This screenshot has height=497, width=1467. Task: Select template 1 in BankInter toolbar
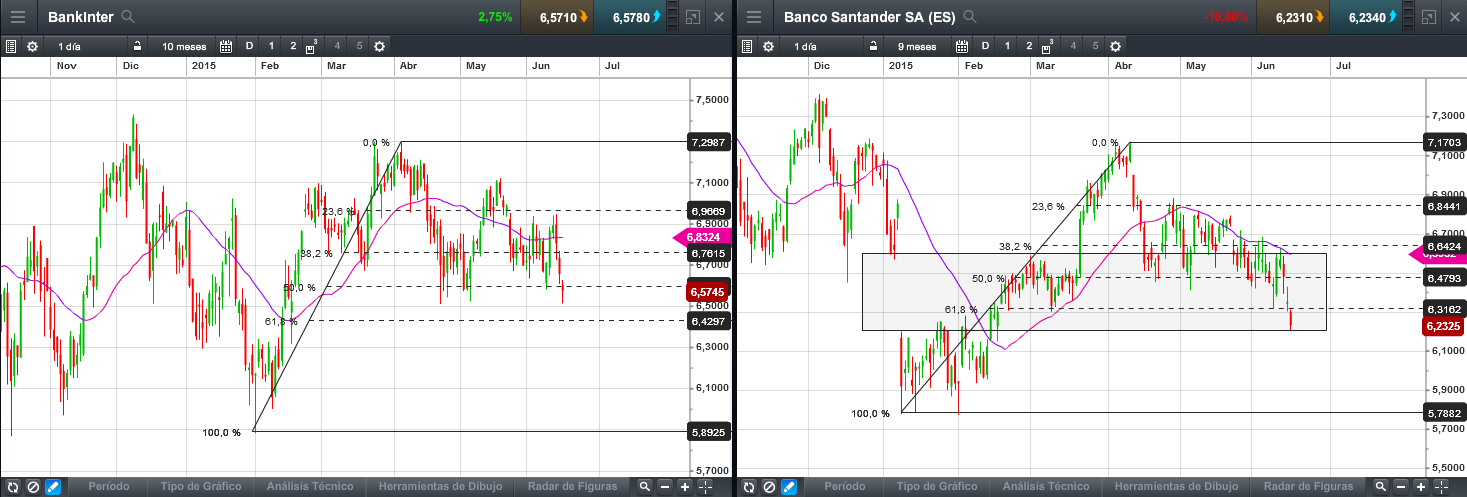point(271,46)
